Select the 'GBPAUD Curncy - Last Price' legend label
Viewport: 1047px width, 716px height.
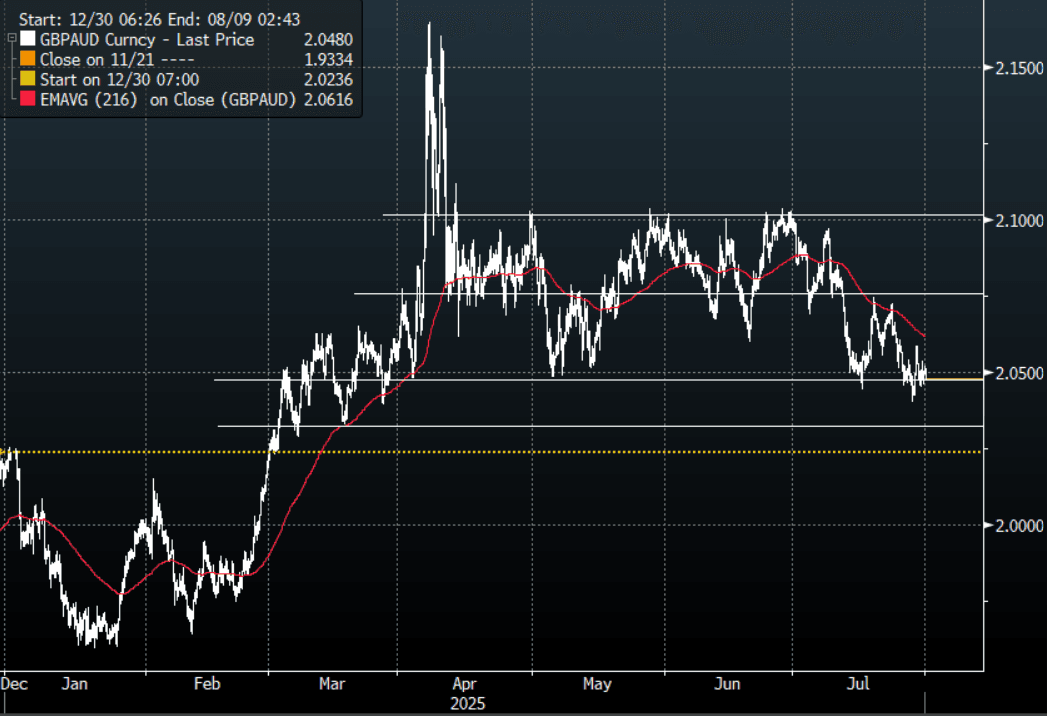click(147, 39)
